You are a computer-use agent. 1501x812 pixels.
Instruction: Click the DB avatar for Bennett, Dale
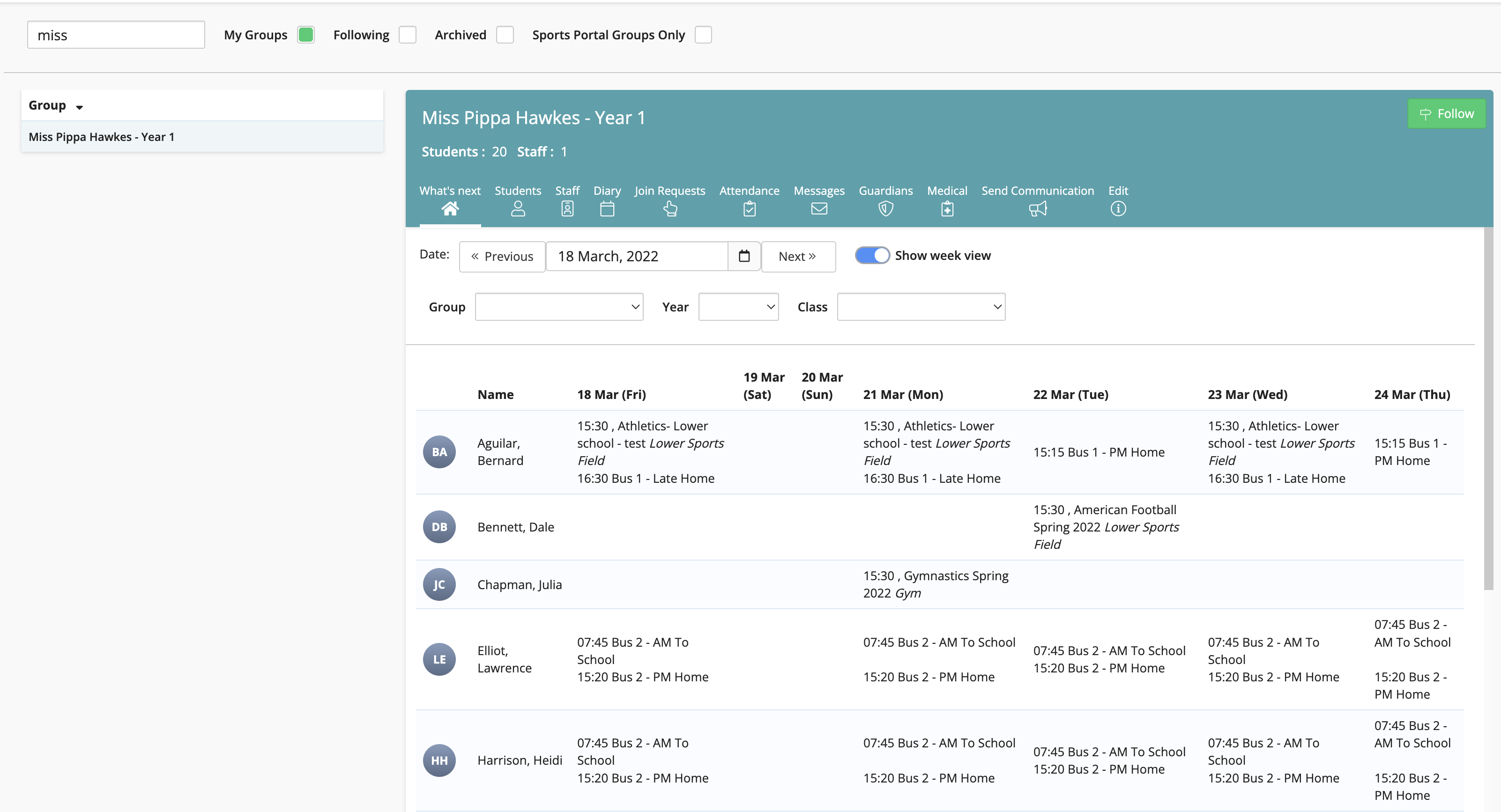pos(439,527)
